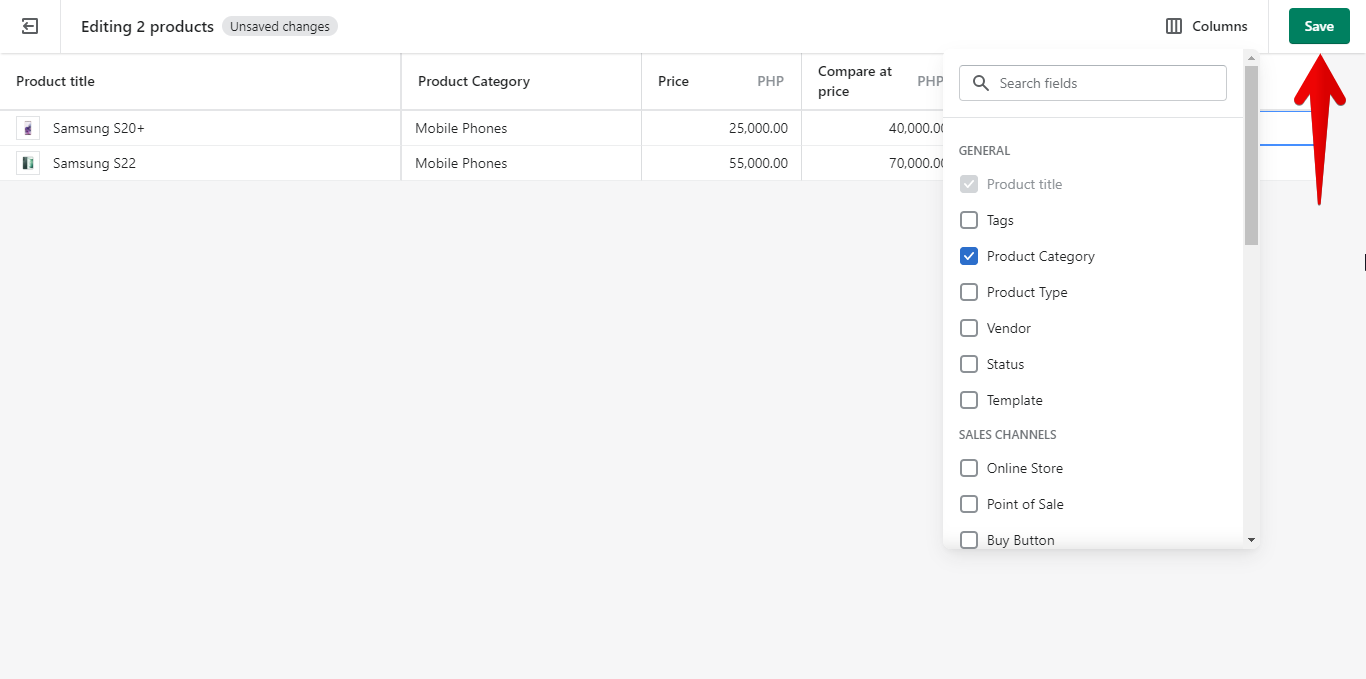The width and height of the screenshot is (1366, 679).
Task: Uncheck the Product Category checkbox
Action: (x=969, y=256)
